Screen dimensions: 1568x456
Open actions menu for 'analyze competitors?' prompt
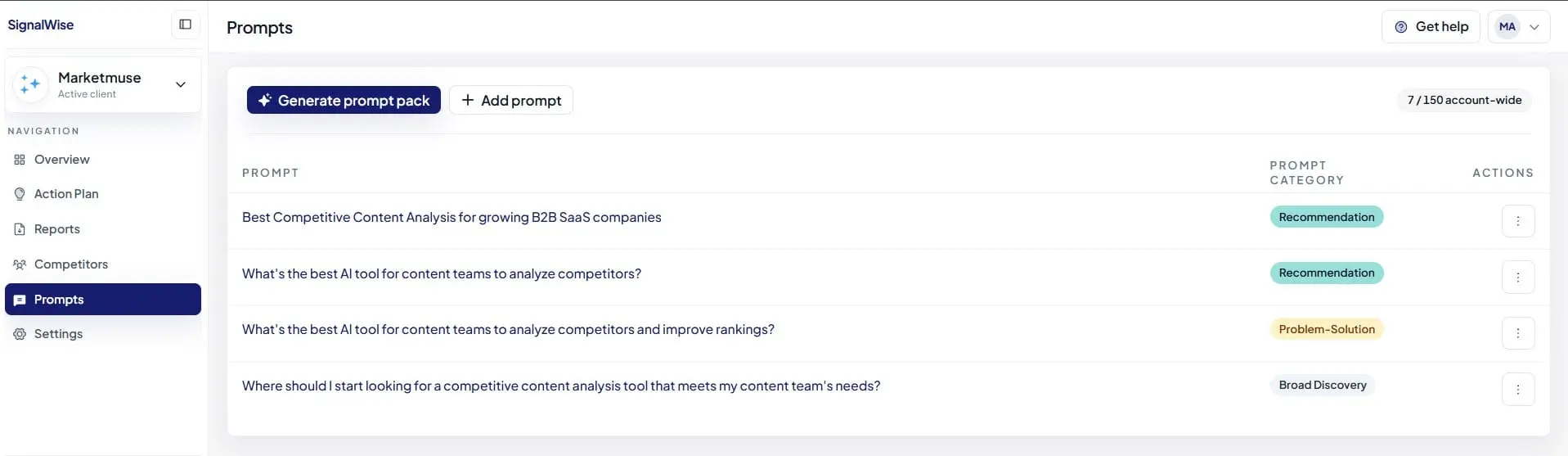pyautogui.click(x=1517, y=278)
